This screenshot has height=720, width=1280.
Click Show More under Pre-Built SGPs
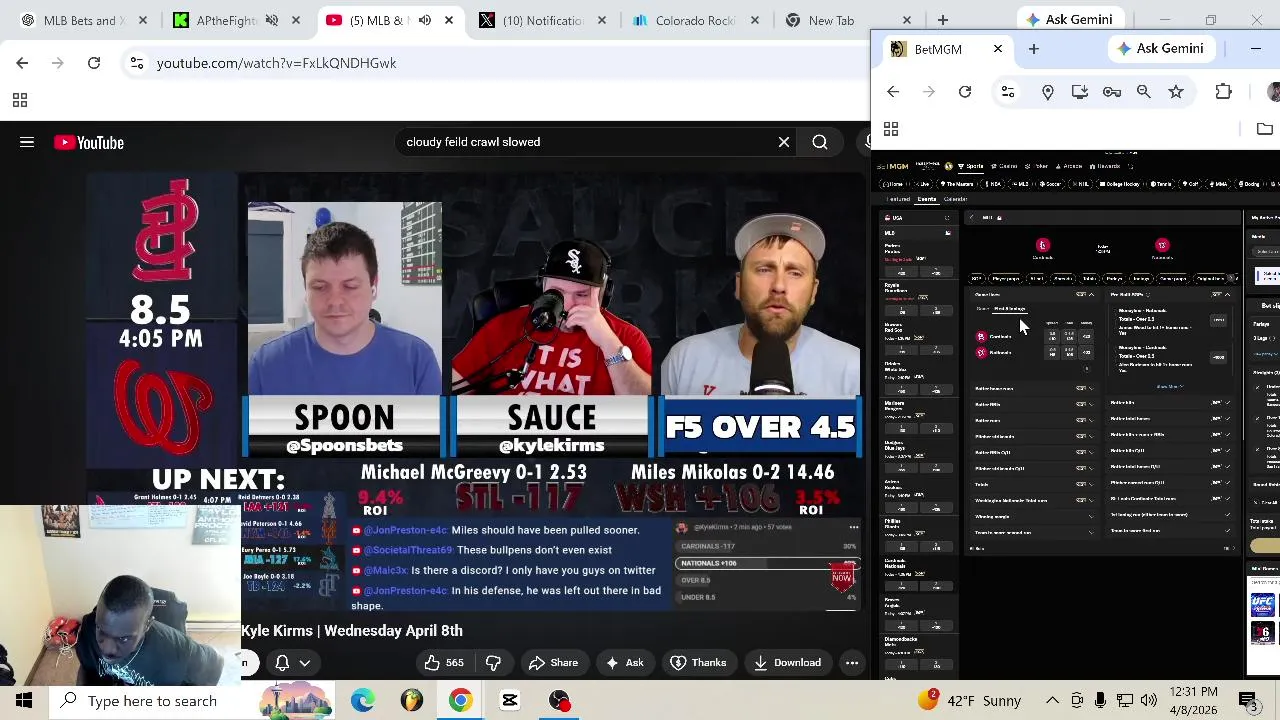click(1170, 386)
